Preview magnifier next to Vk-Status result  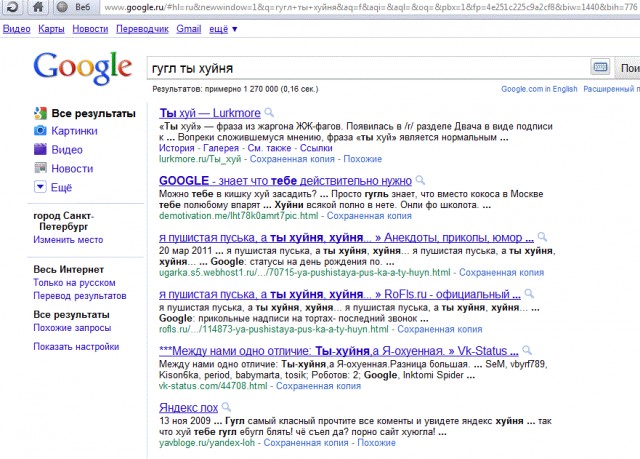[527, 350]
